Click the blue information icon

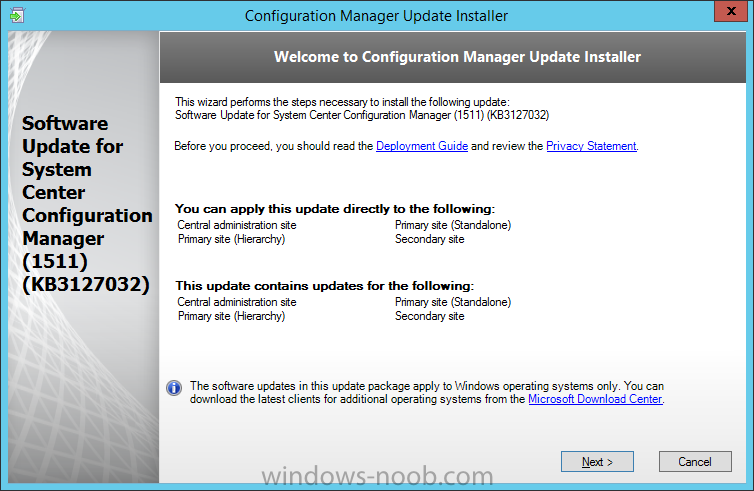tap(174, 388)
